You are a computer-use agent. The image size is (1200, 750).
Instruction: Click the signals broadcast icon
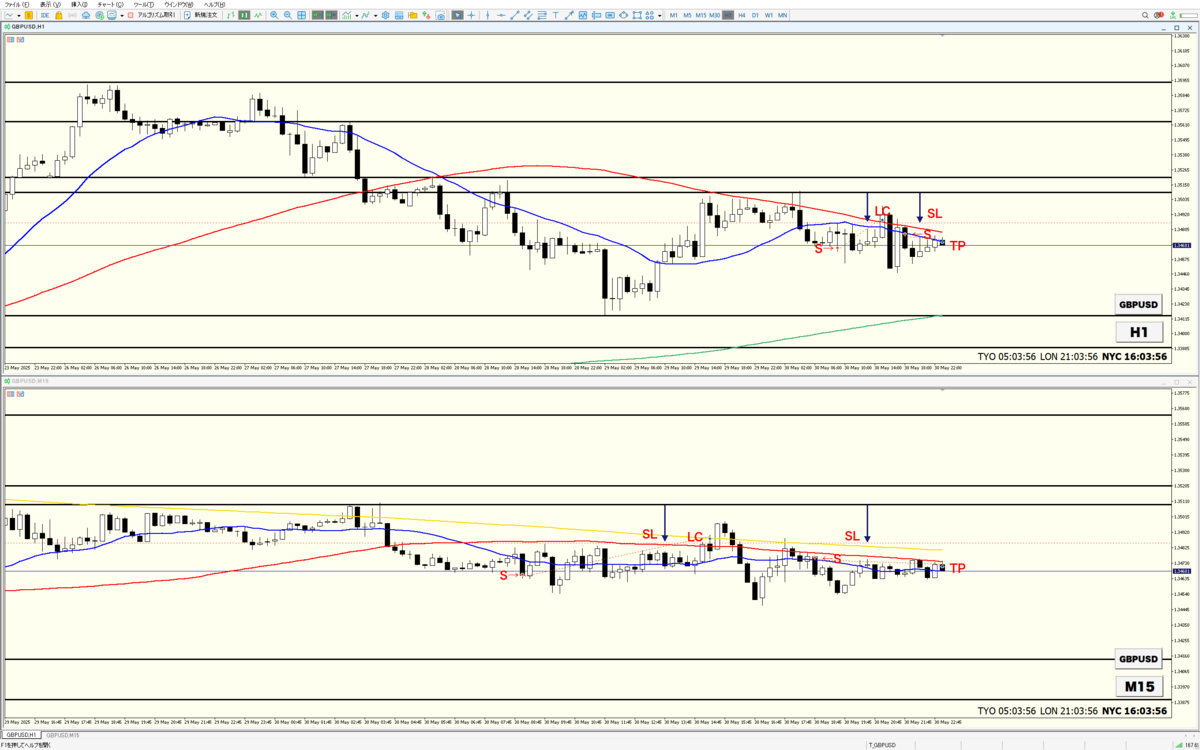pos(72,15)
